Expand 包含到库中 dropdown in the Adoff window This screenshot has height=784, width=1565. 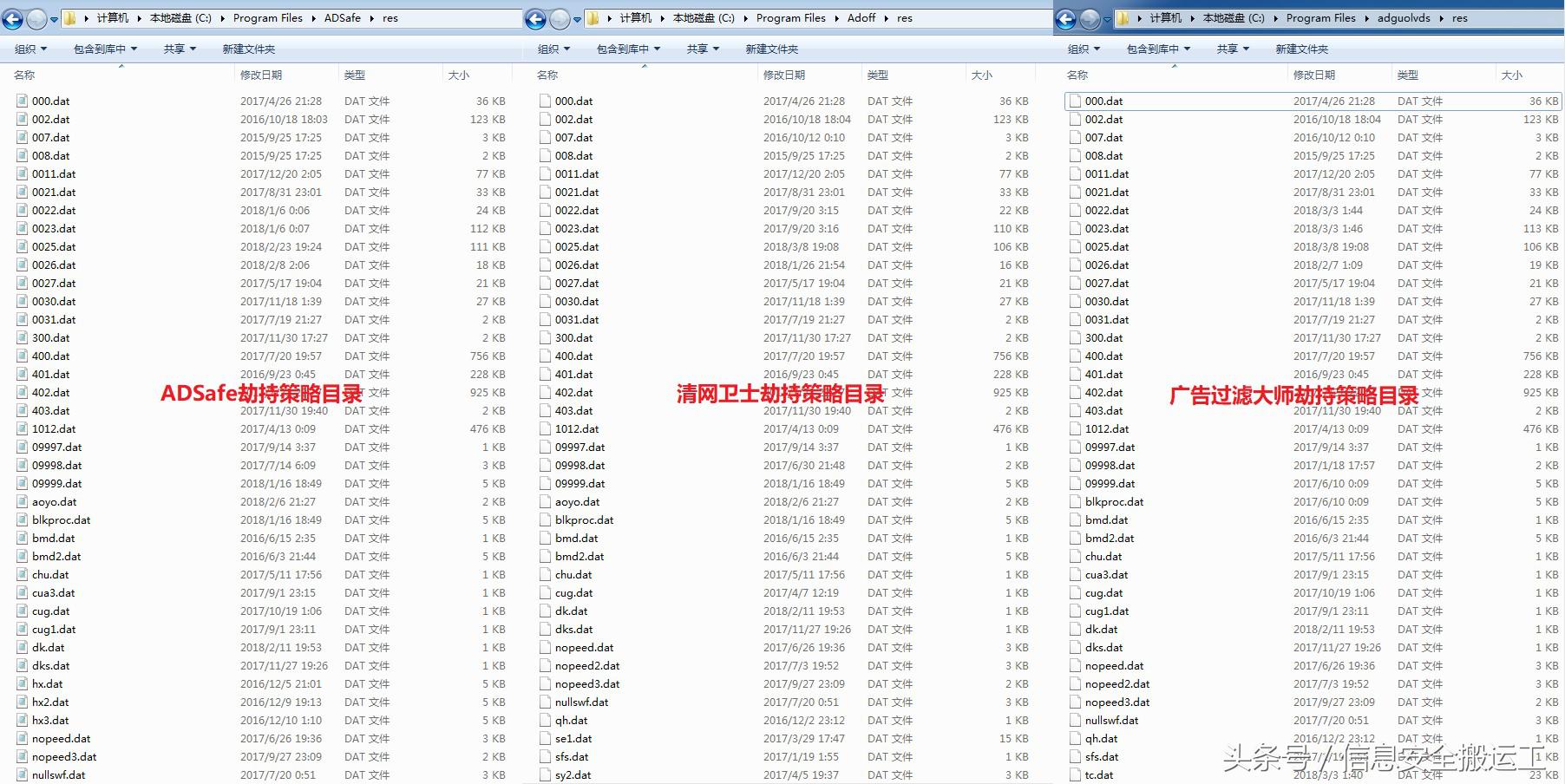pos(628,49)
